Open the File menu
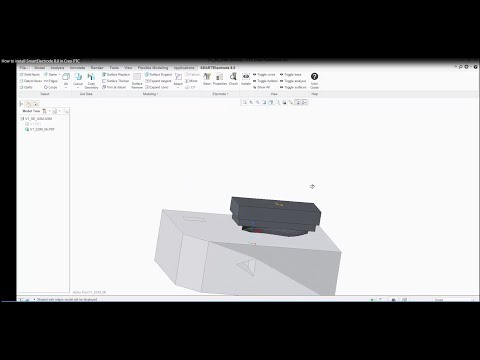480x360 pixels. (x=23, y=68)
